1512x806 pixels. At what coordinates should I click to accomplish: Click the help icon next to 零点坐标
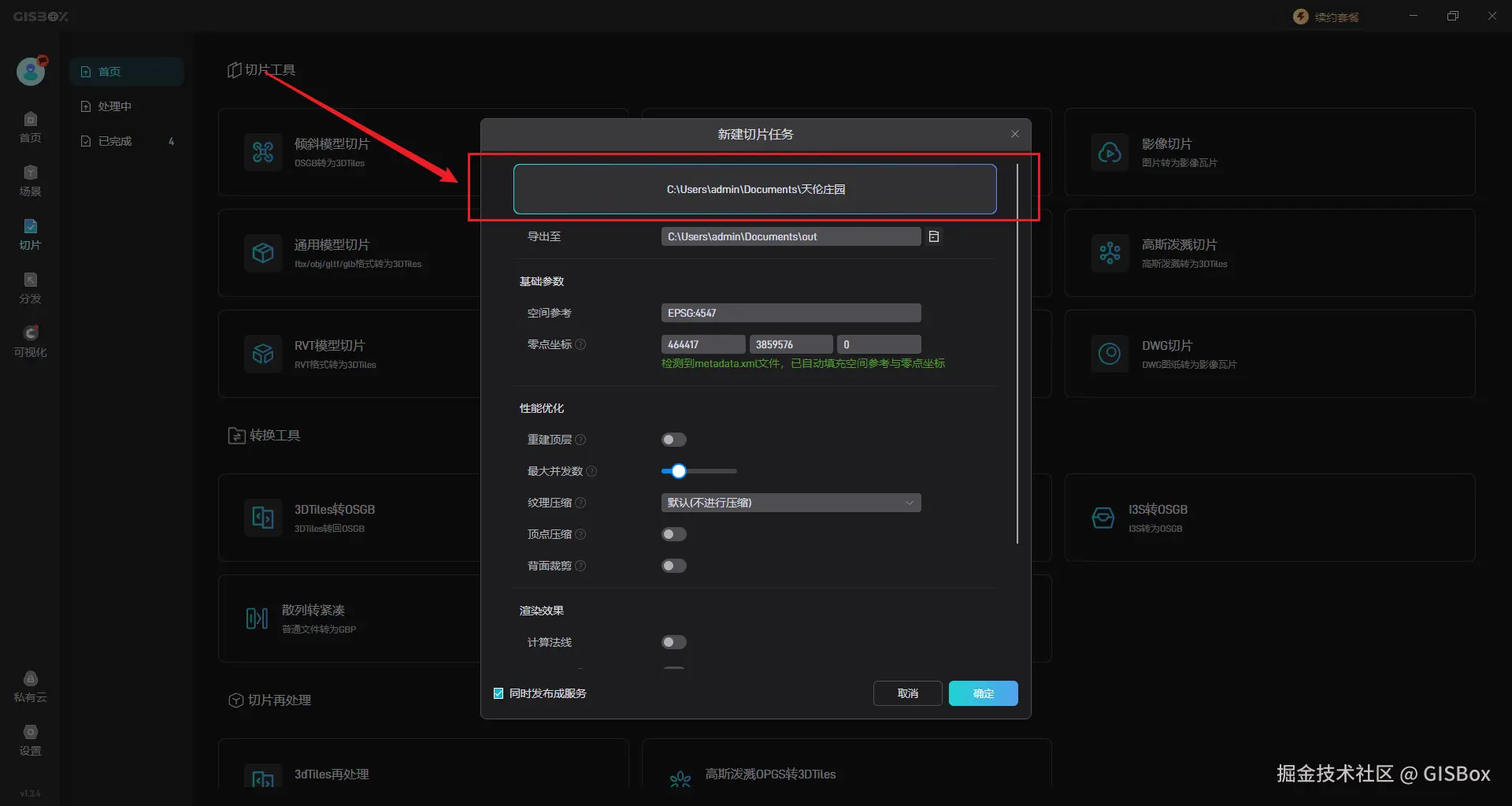coord(580,344)
